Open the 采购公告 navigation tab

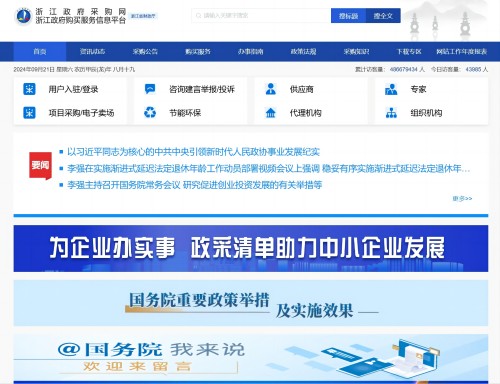(x=145, y=51)
